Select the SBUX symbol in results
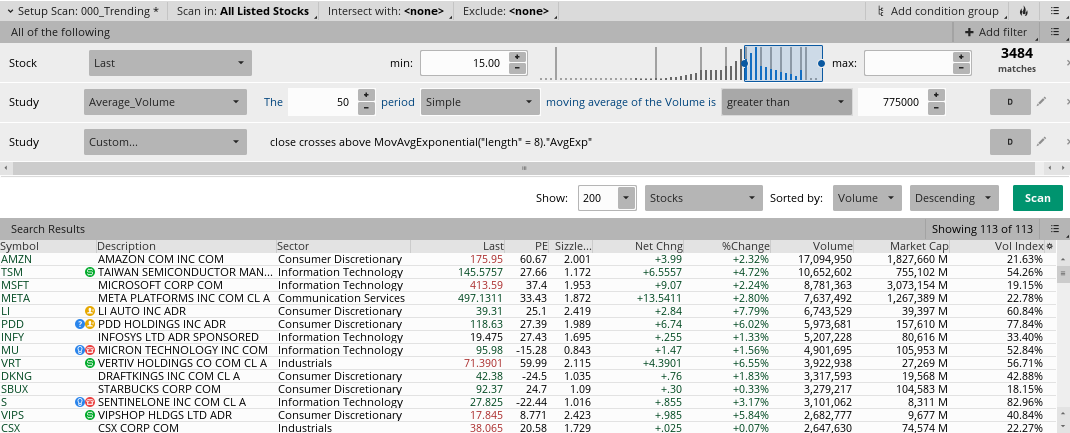This screenshot has width=1070, height=433. point(16,389)
